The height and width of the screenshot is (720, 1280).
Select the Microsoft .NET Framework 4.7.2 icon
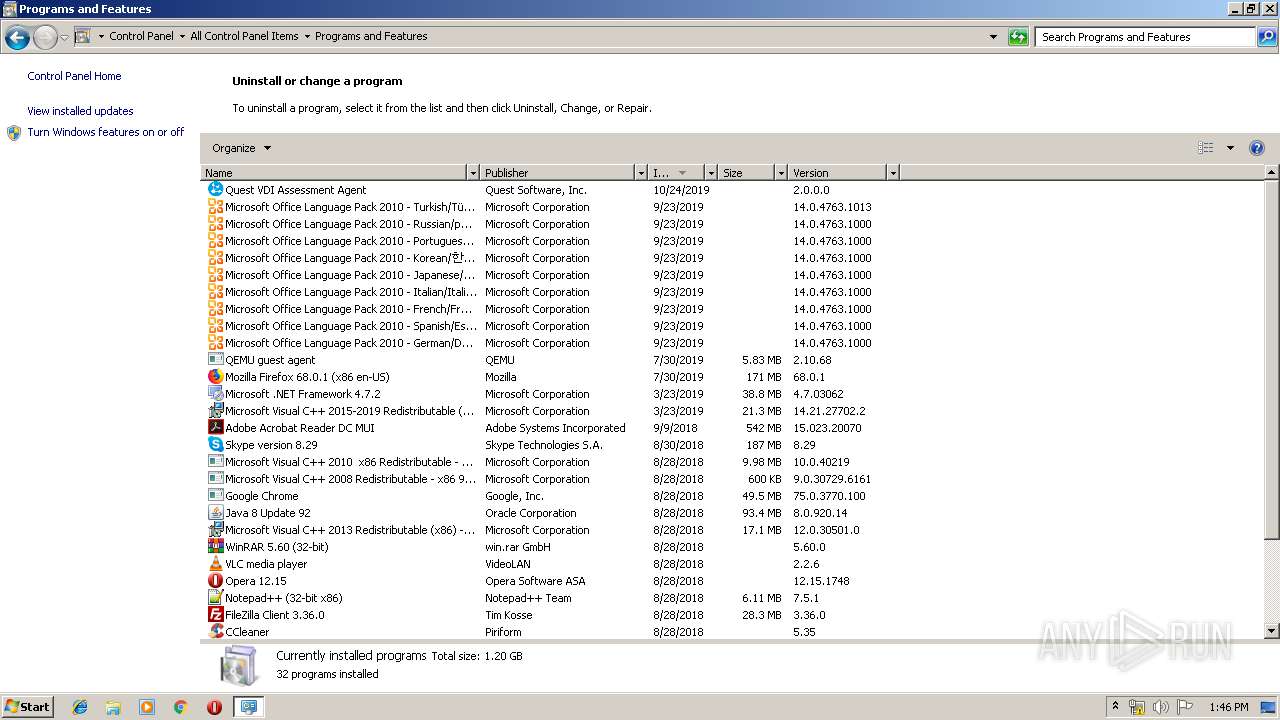click(x=215, y=393)
